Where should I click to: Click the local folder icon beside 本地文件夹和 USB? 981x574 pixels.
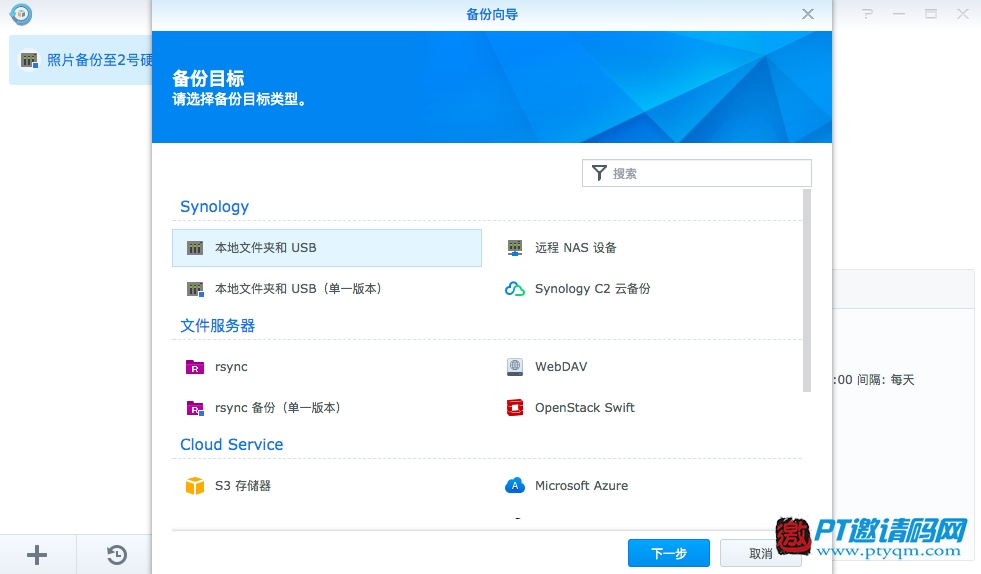pos(195,248)
